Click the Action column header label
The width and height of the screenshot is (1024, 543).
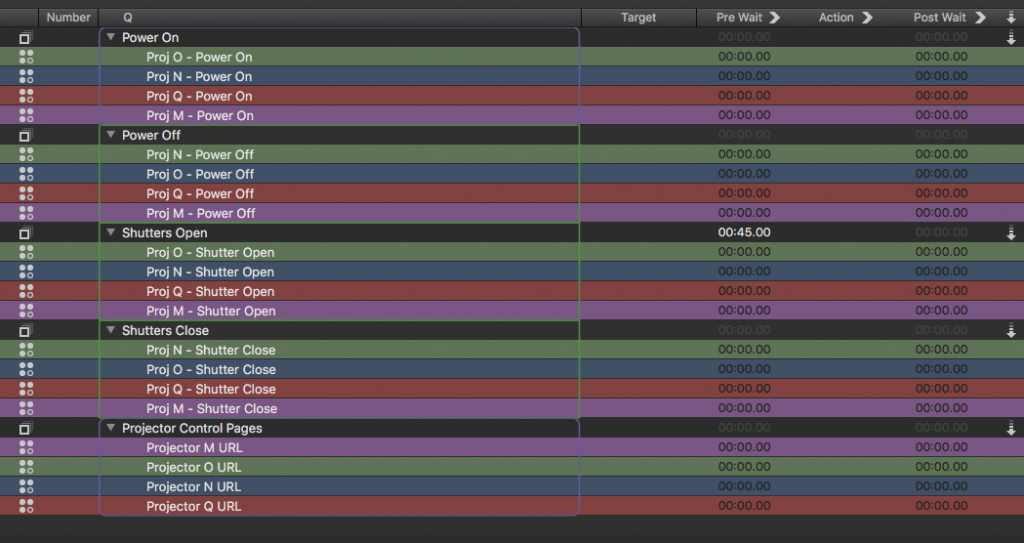tap(836, 18)
